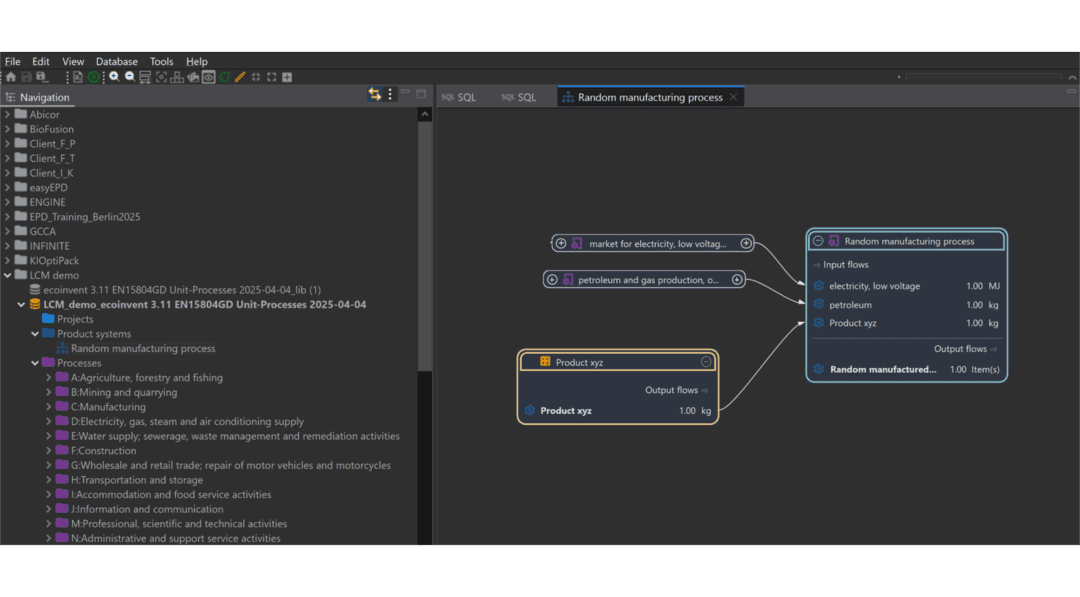Expand right side of market for electricity node
The image size is (1080, 597).
pyautogui.click(x=746, y=243)
